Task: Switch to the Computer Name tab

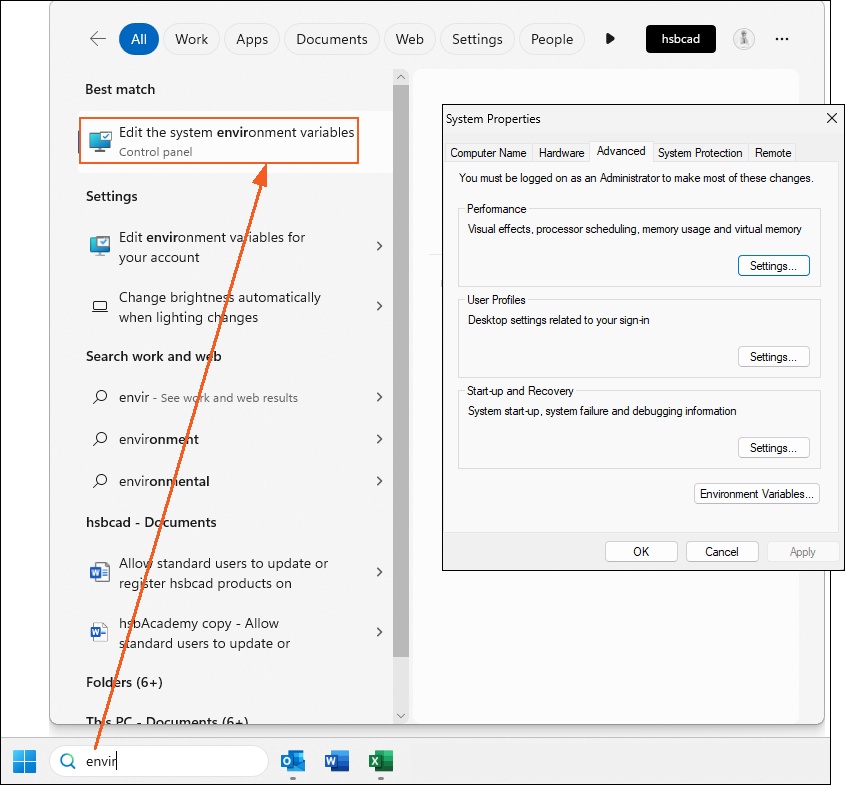Action: 488,153
